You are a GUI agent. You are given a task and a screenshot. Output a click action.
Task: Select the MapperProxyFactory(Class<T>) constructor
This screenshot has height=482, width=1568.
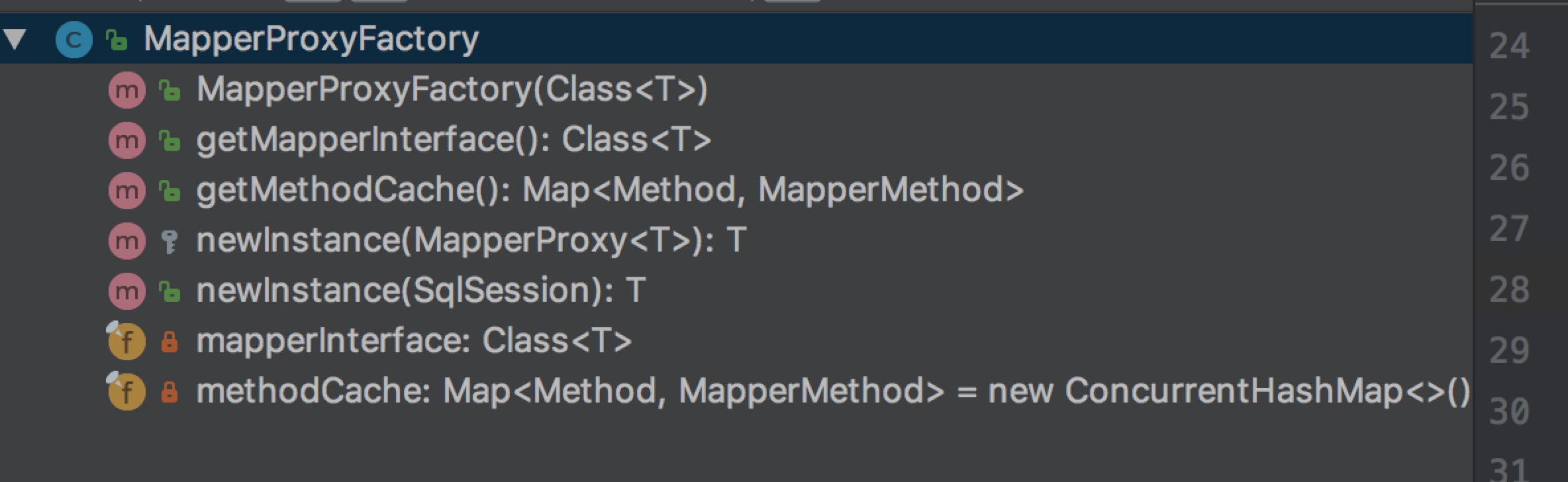click(452, 89)
